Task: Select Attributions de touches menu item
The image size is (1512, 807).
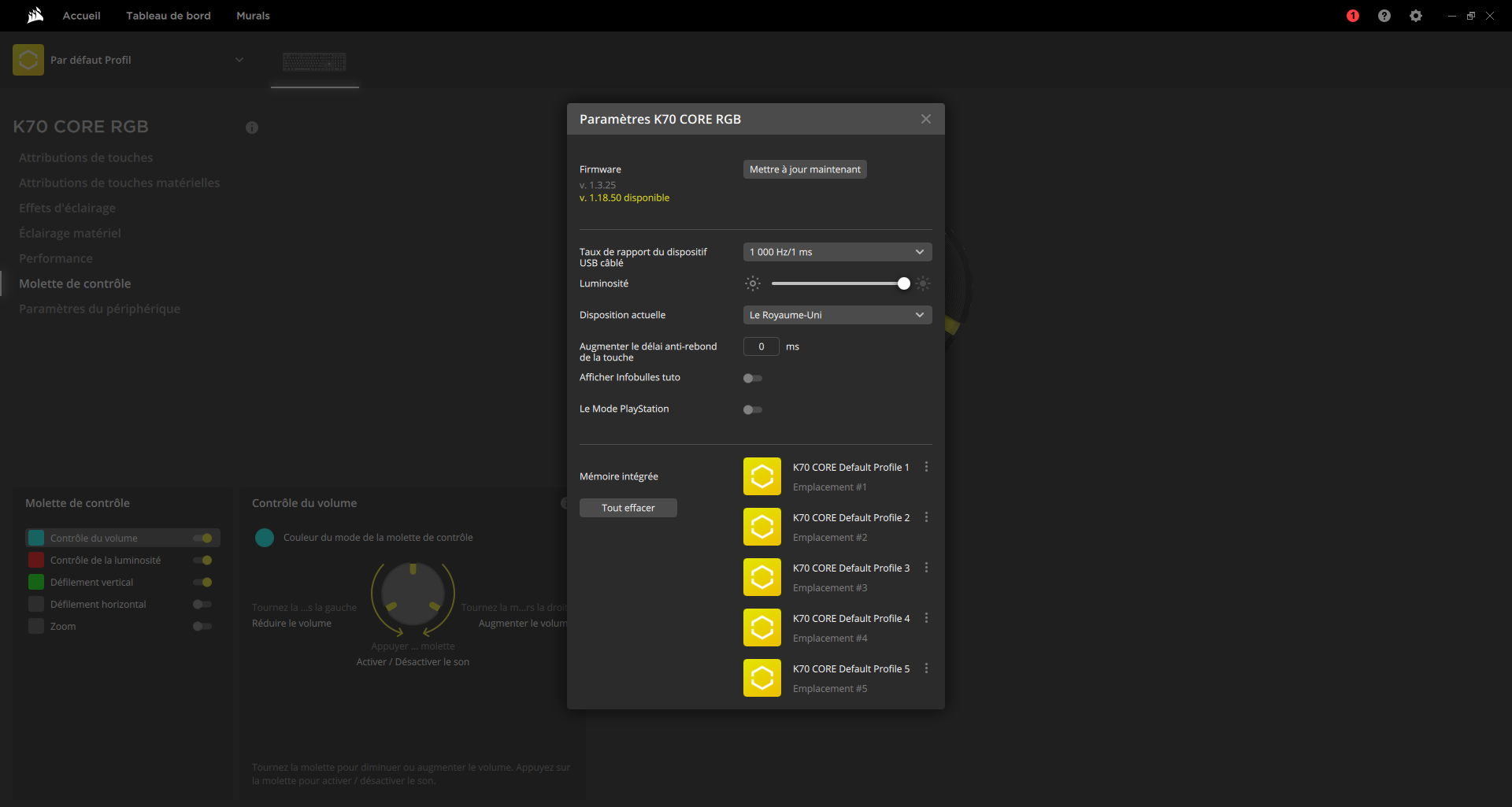Action: point(86,157)
